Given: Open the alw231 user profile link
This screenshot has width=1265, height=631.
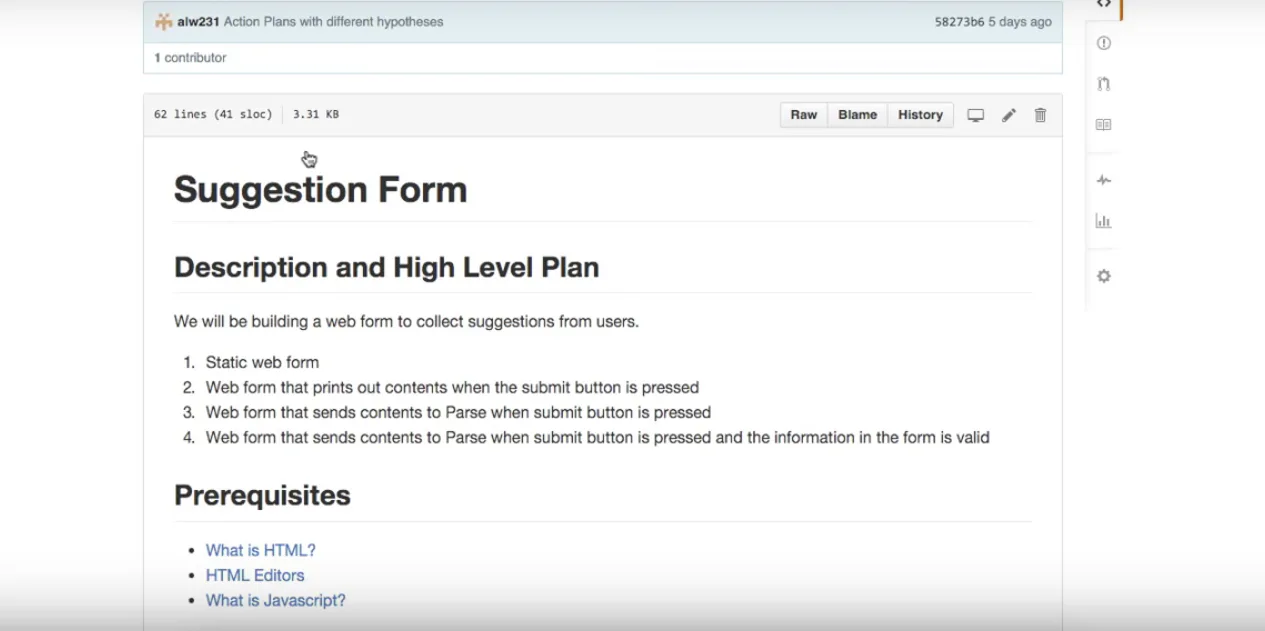Looking at the screenshot, I should pos(198,22).
